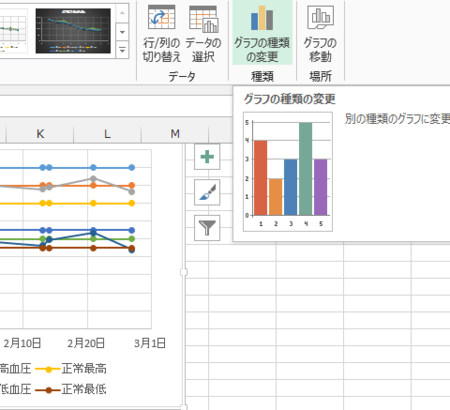This screenshot has width=450, height=410.
Task: Click the 3月1日 axis label
Action: (x=150, y=343)
